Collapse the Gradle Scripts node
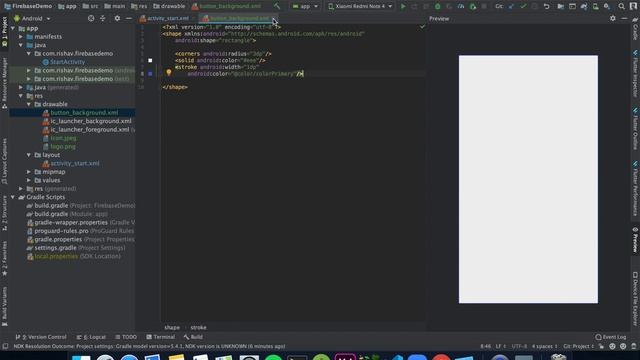The height and width of the screenshot is (360, 640). click(x=13, y=197)
